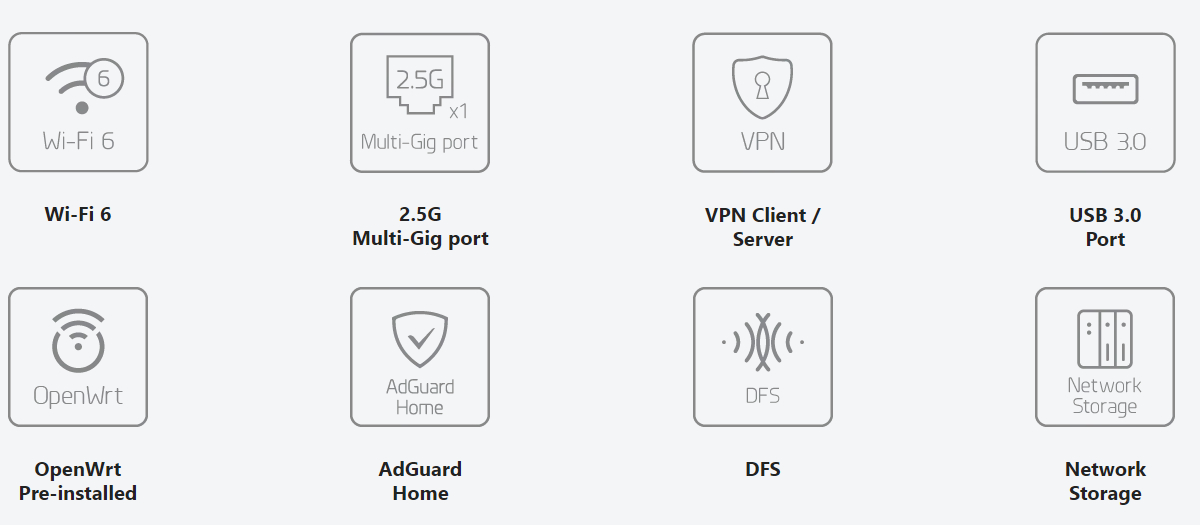The image size is (1200, 525).
Task: Click the "OpenWrt Pre-installed" caption text
Action: [x=78, y=481]
